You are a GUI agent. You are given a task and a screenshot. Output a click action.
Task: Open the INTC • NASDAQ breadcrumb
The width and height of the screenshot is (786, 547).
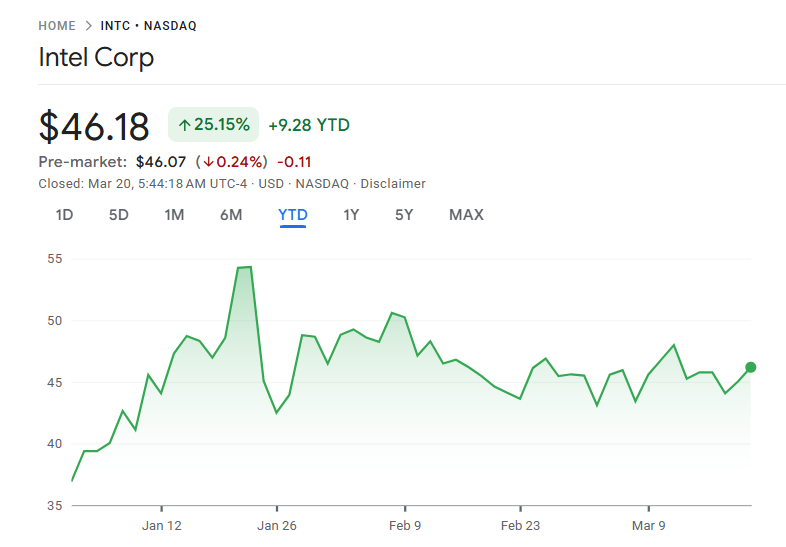tap(148, 25)
